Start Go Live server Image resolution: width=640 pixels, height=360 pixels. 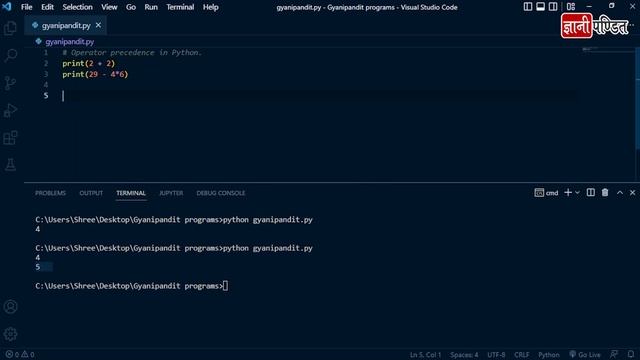585,355
